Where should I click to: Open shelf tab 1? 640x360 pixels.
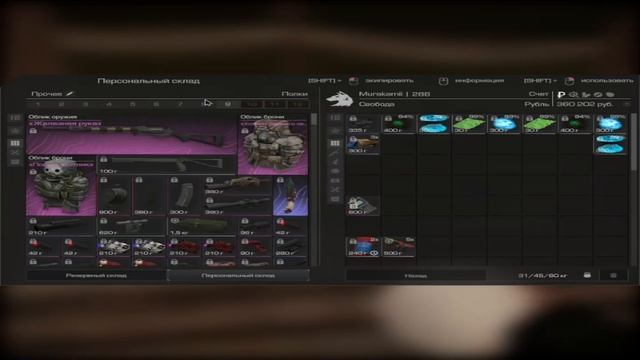[38, 104]
